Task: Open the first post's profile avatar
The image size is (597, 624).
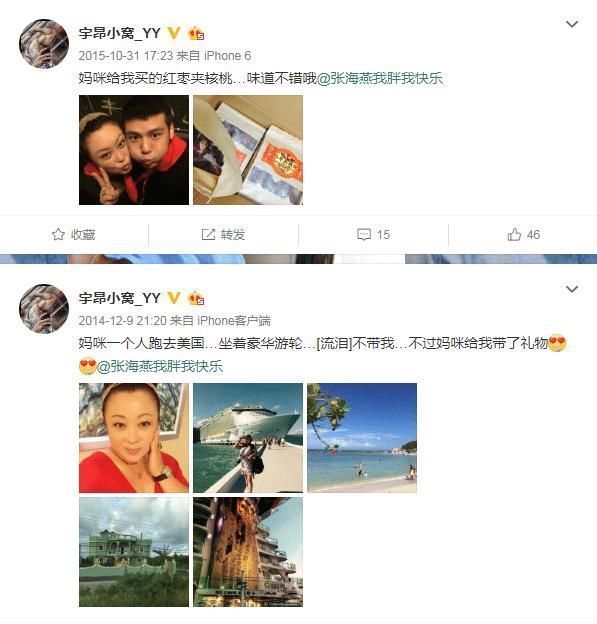Action: click(44, 44)
